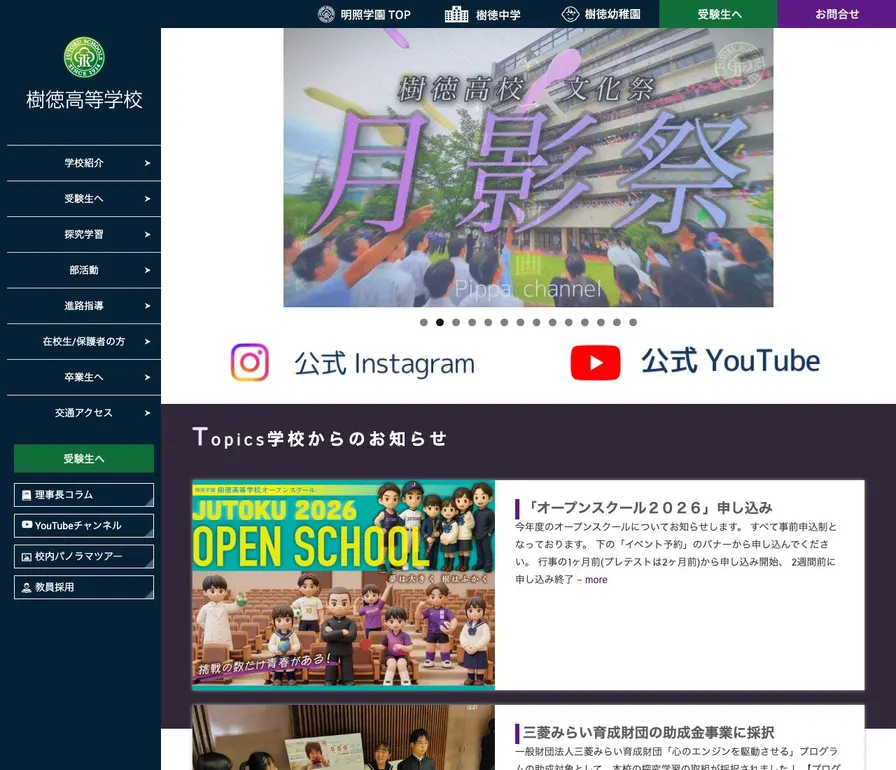Open the official Instagram icon

(250, 362)
